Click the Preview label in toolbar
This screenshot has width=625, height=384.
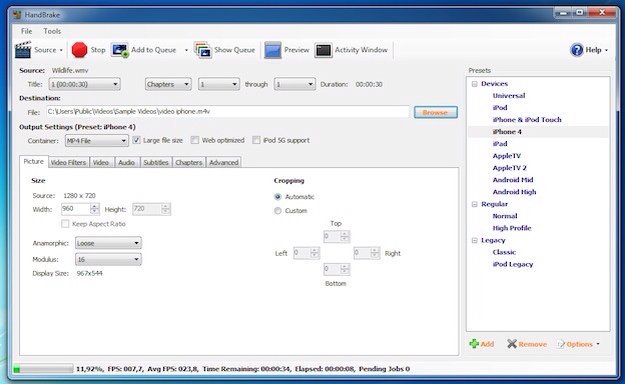click(297, 50)
